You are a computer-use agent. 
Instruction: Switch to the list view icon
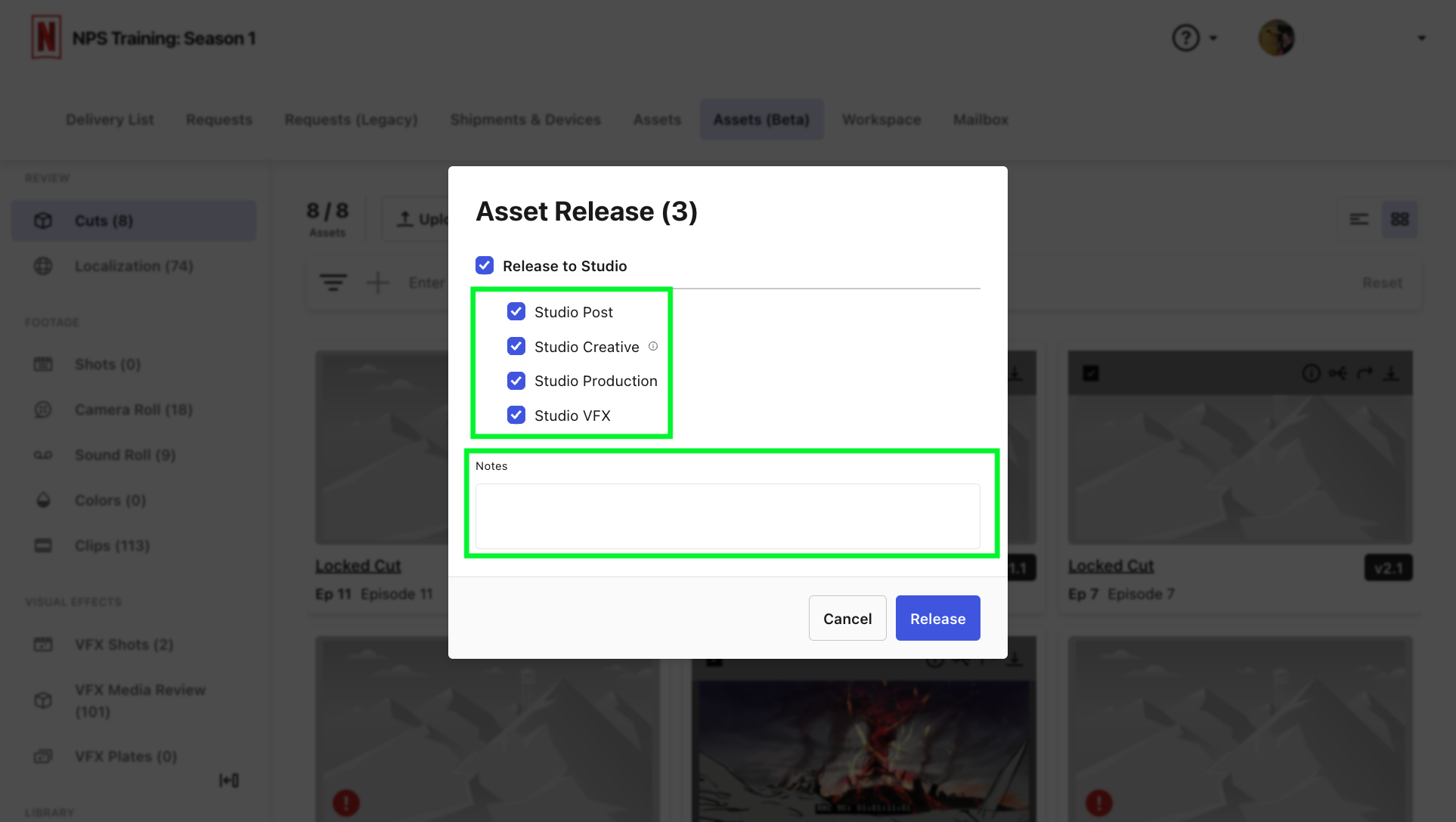pyautogui.click(x=1359, y=219)
